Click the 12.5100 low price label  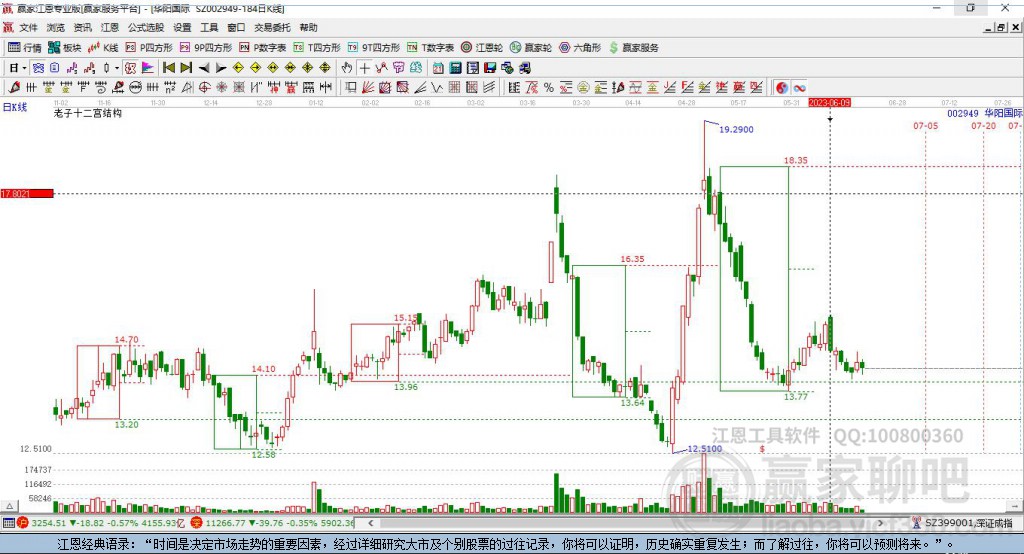pos(705,448)
